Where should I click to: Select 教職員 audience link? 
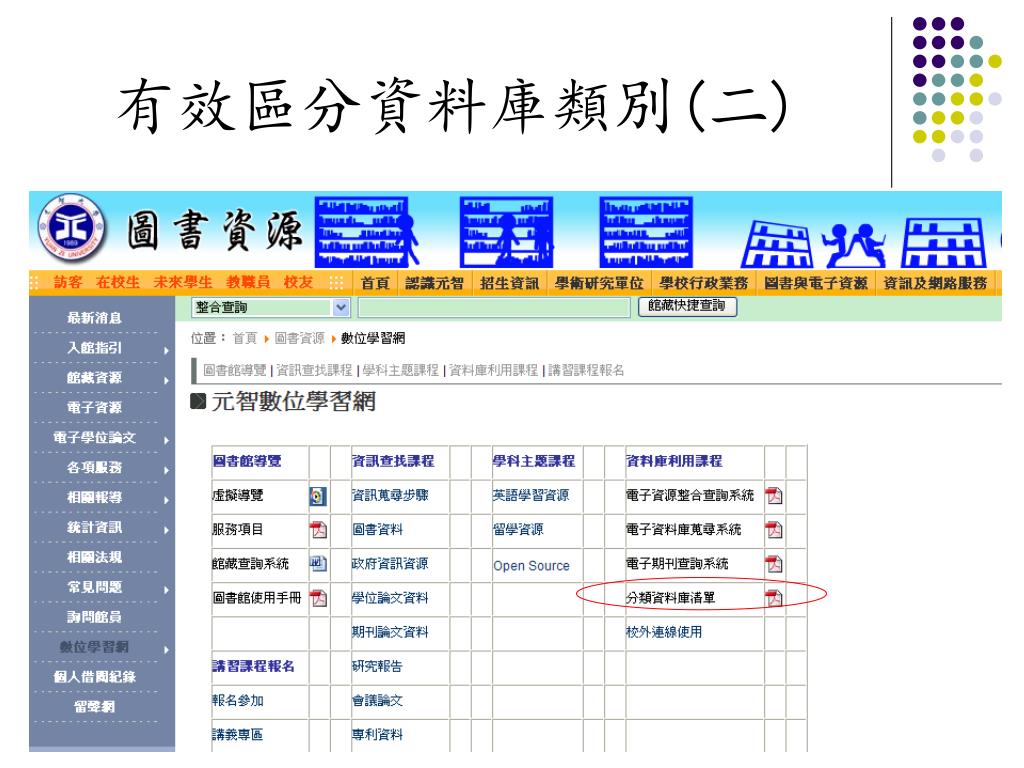pos(248,282)
